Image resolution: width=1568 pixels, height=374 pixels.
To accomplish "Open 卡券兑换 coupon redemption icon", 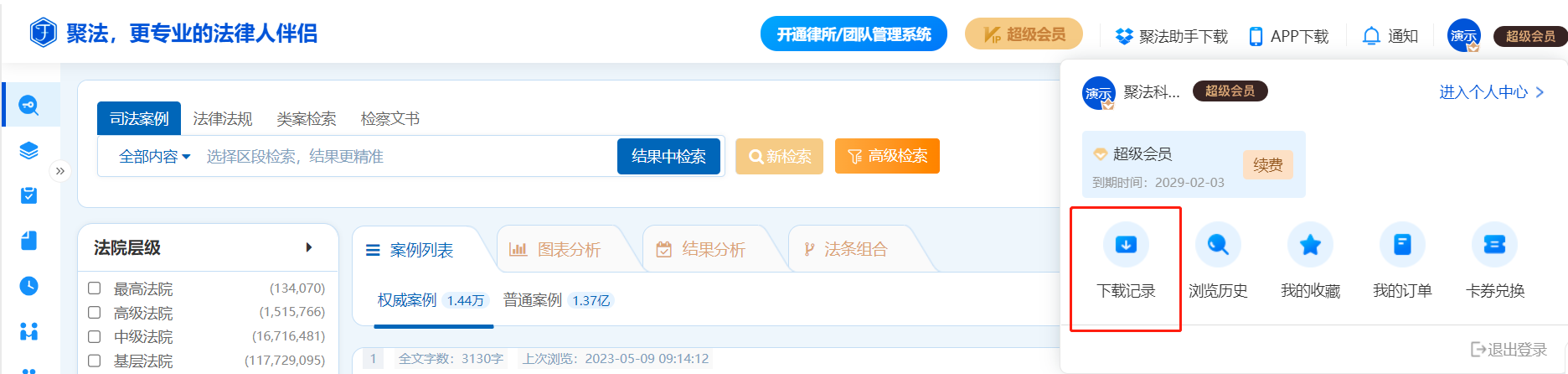I will point(1494,245).
